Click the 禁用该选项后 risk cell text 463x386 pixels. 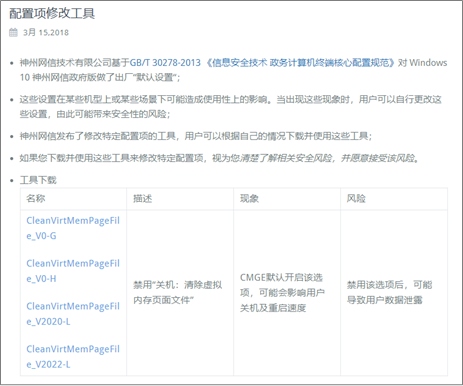coord(389,292)
